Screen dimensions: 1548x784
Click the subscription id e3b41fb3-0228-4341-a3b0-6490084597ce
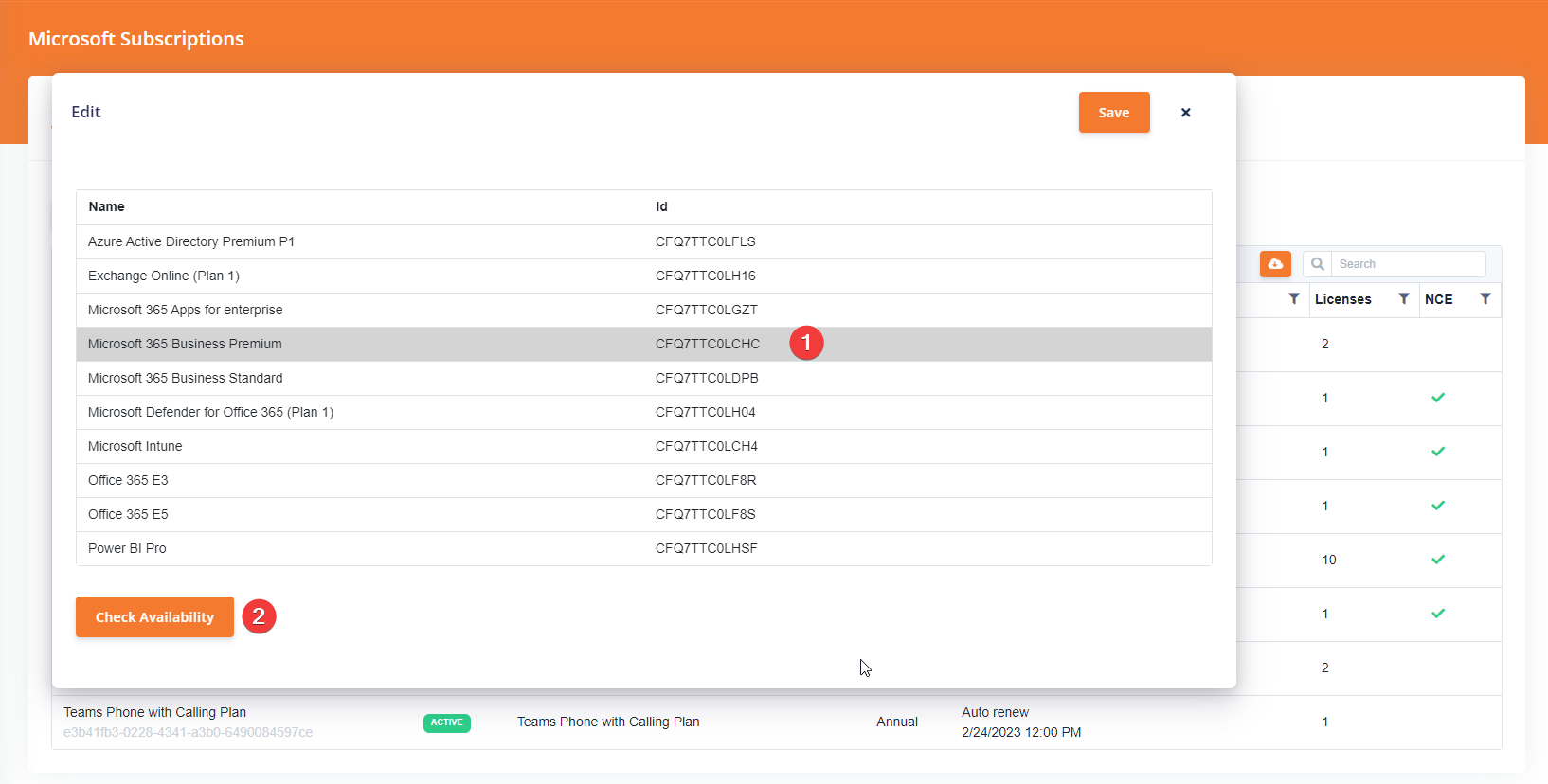(x=188, y=732)
